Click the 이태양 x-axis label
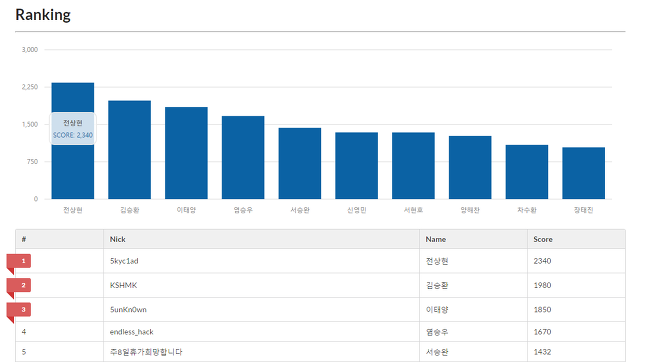This screenshot has width=650, height=362. click(x=186, y=210)
